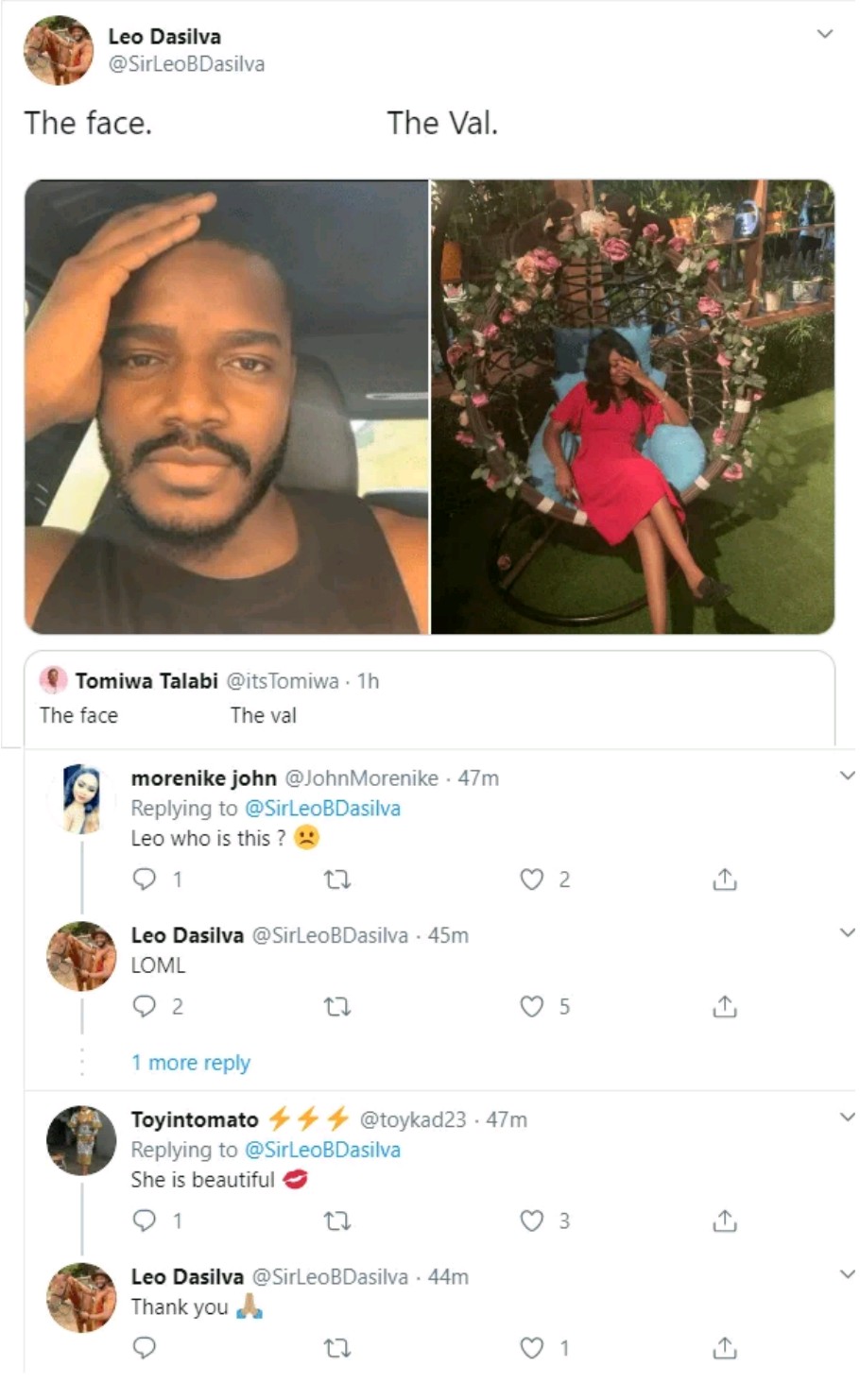
Task: Open the main tweet's options chevron
Action: [x=825, y=34]
